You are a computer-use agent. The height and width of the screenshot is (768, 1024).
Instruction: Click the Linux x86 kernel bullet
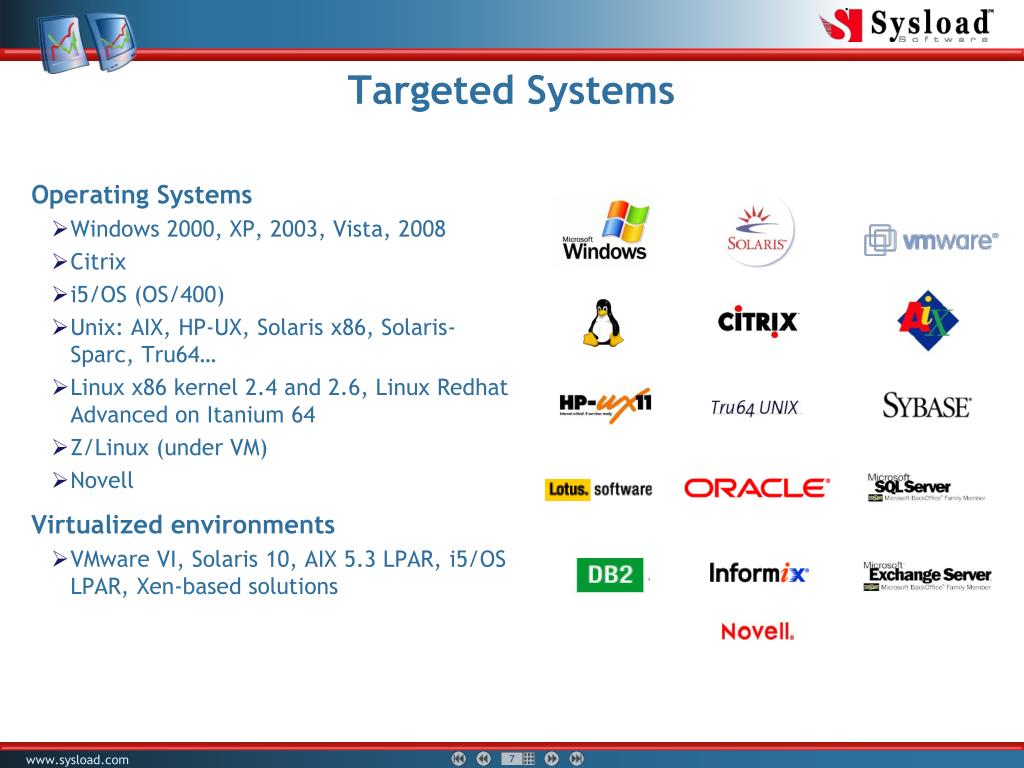[x=287, y=401]
